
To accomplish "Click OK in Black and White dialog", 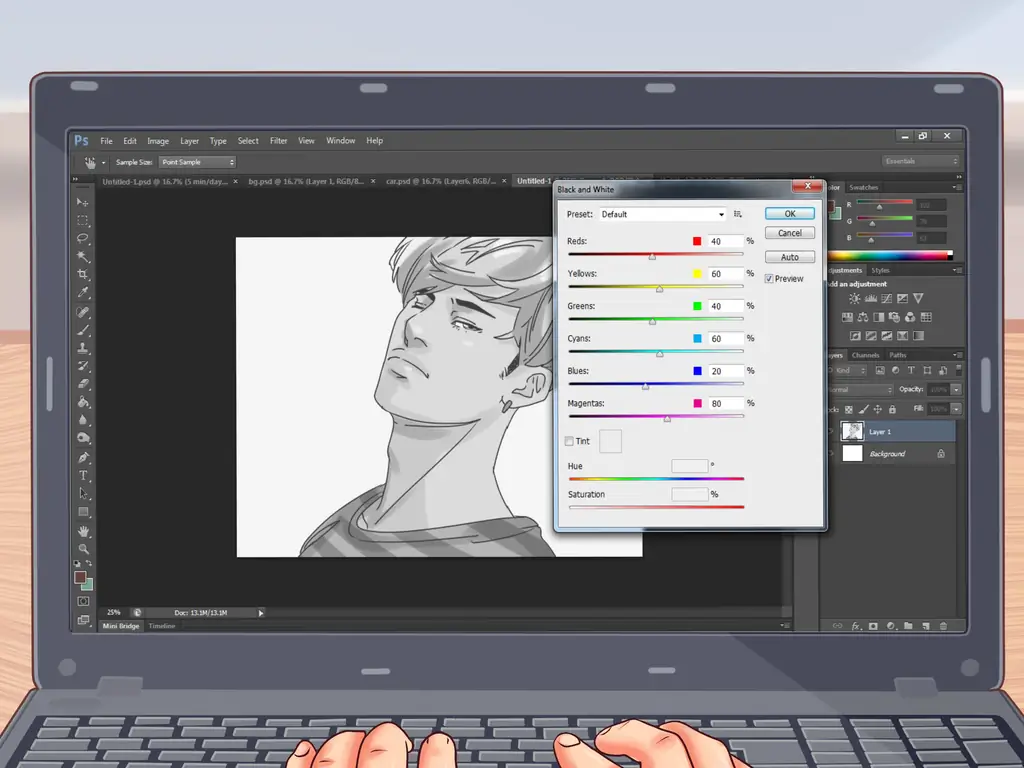I will pos(790,214).
